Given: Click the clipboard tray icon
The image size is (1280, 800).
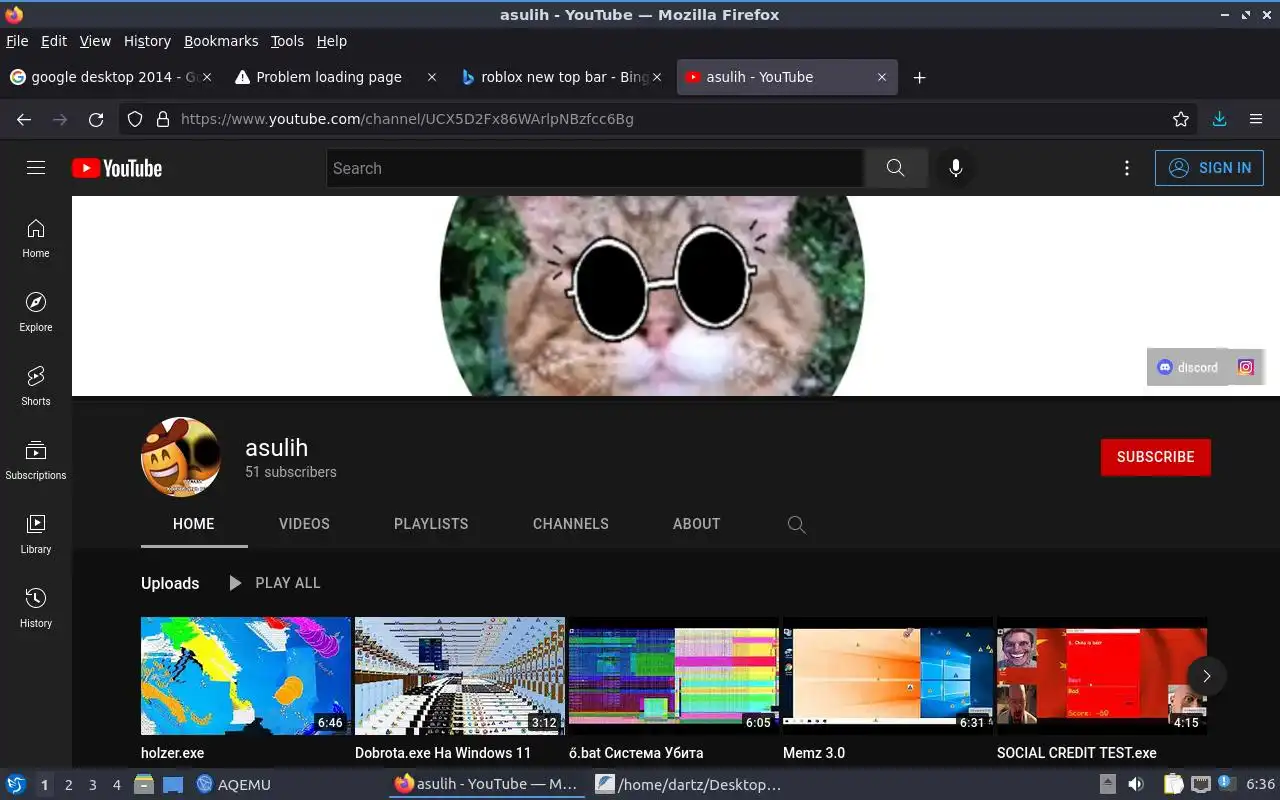Looking at the screenshot, I should click(1173, 785).
